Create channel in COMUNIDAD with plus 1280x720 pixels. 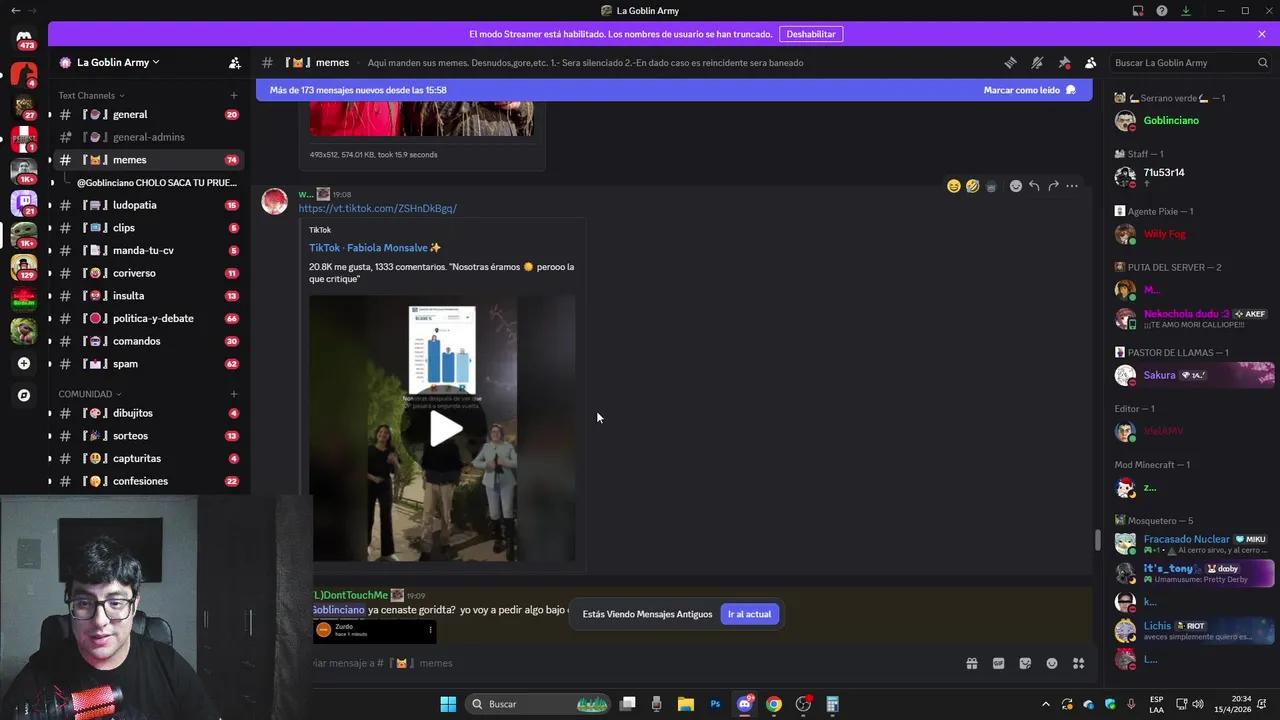[x=234, y=394]
